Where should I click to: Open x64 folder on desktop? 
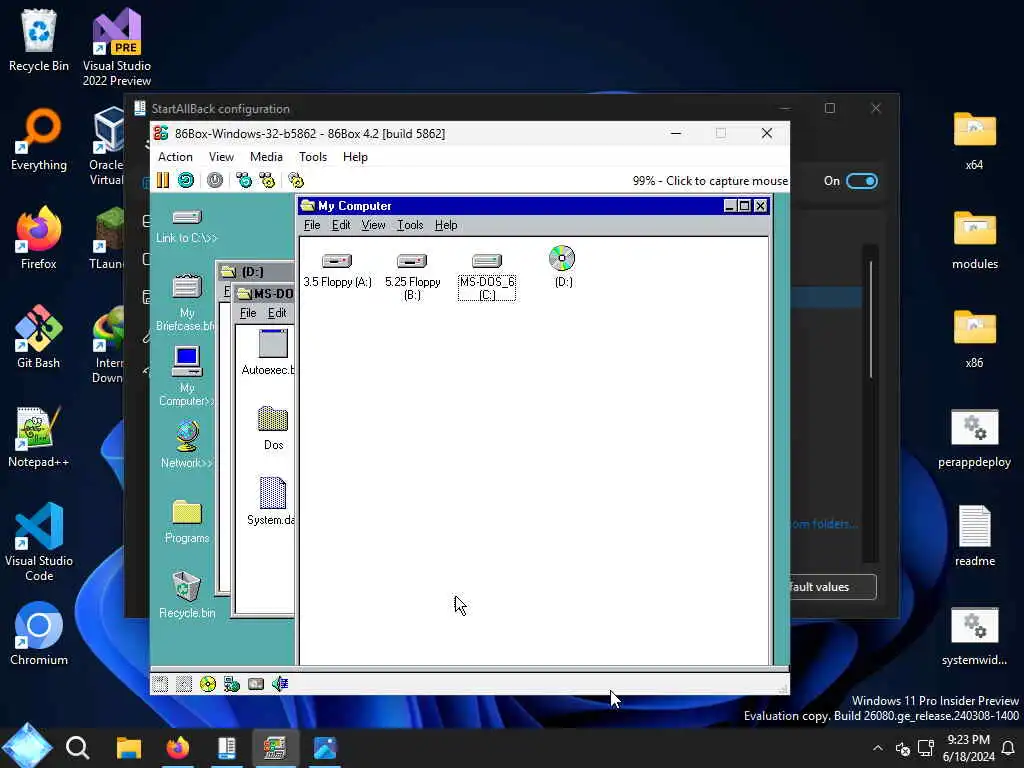click(x=974, y=141)
